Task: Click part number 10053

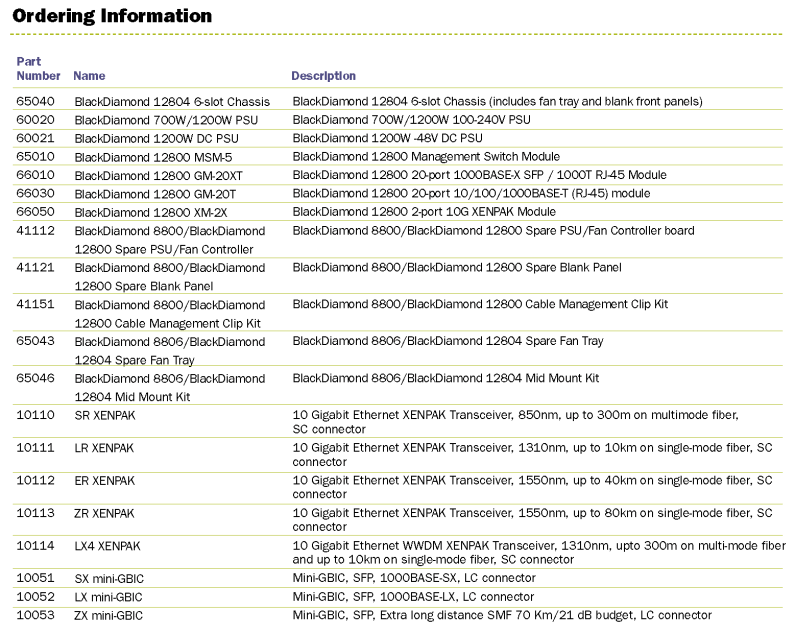Action: 35,615
